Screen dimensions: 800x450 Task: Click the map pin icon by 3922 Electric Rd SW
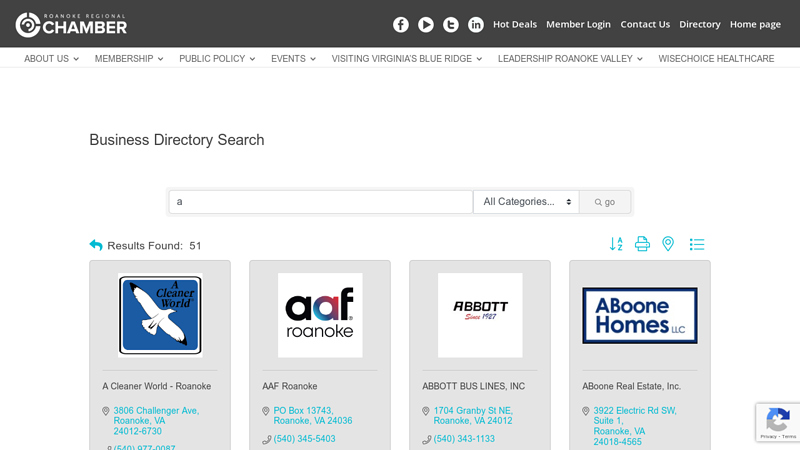click(586, 411)
